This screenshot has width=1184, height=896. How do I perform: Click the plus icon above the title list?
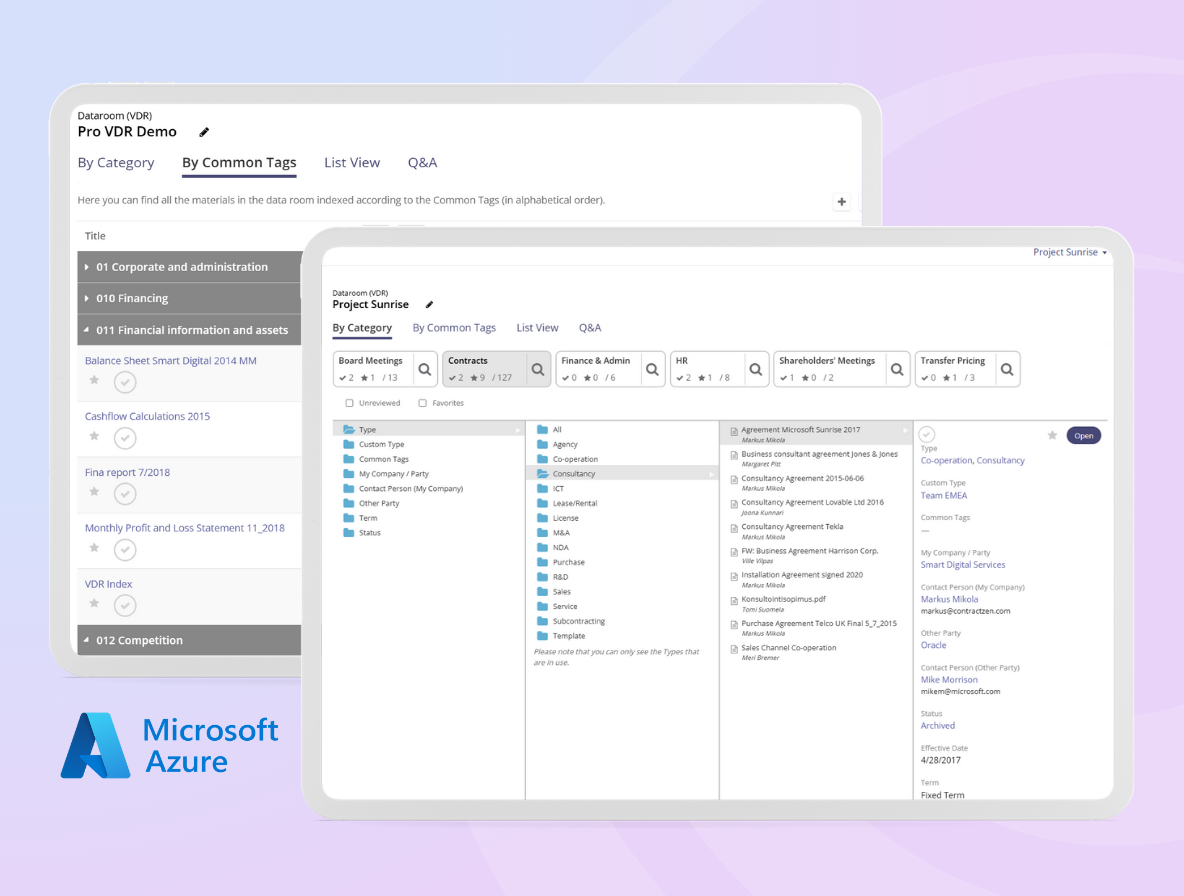point(842,202)
